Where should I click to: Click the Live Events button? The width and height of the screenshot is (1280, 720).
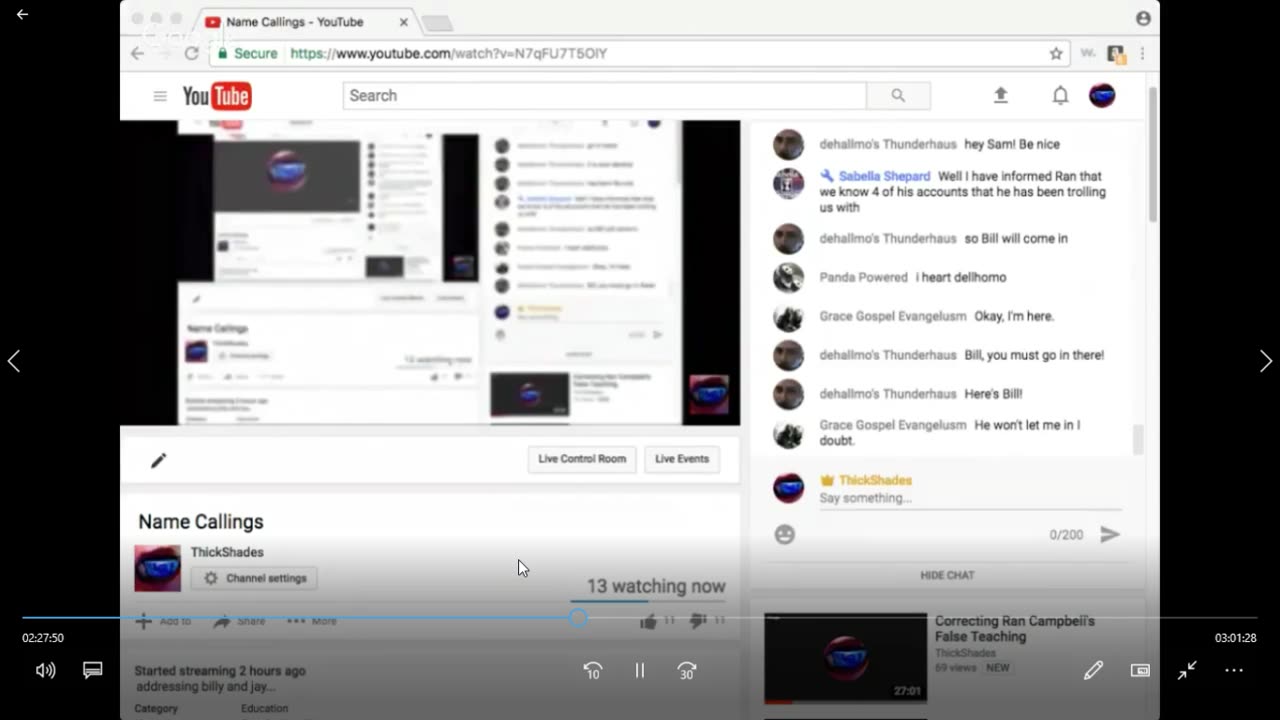click(x=682, y=459)
